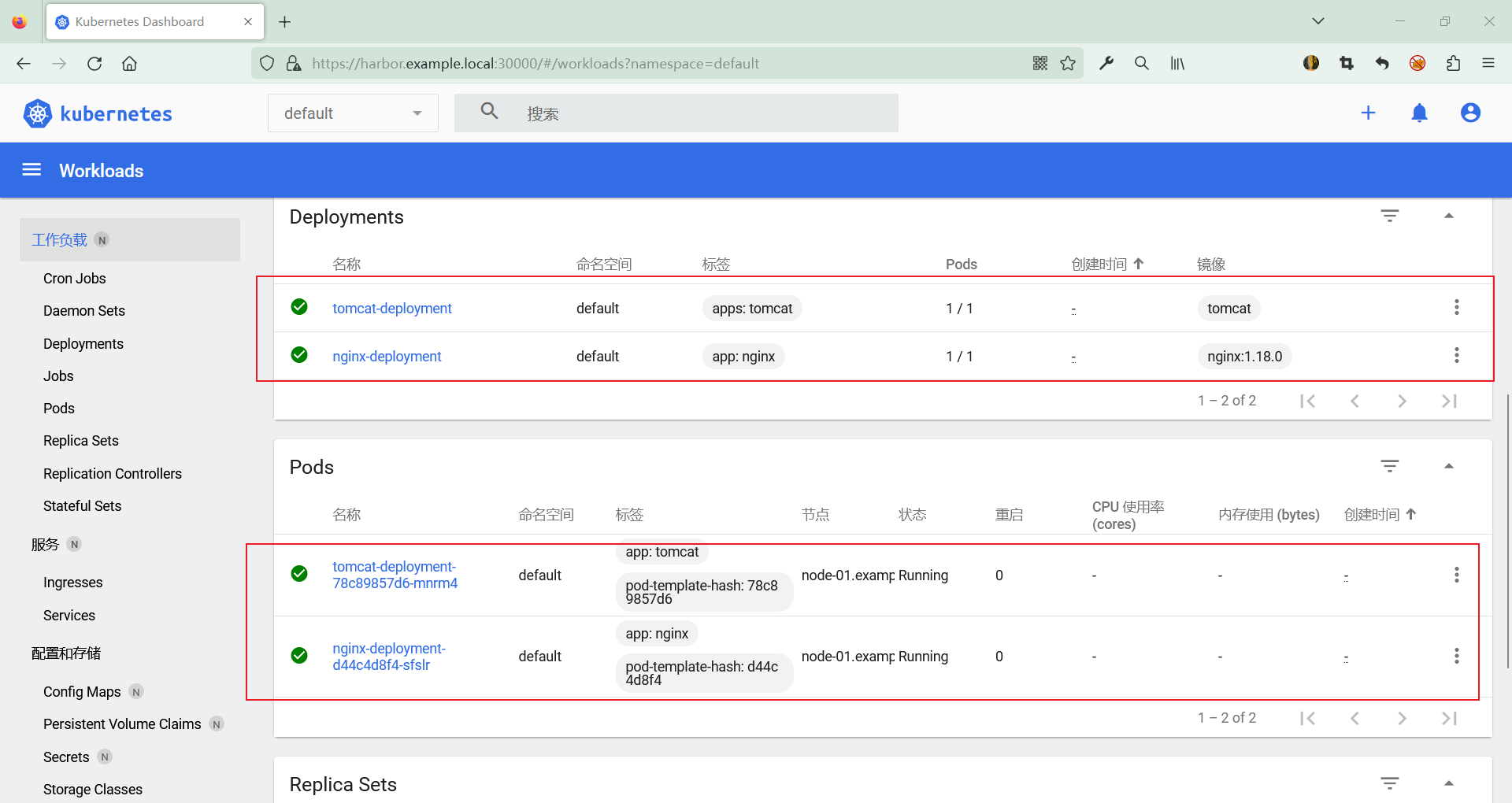
Task: Open the hamburger navigation menu
Action: [x=31, y=170]
